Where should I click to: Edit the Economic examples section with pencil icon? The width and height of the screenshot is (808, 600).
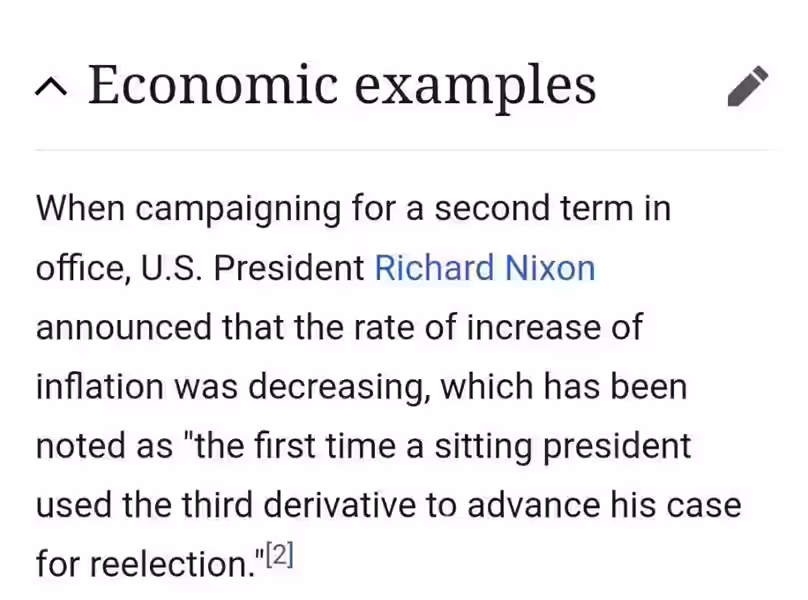[x=748, y=86]
